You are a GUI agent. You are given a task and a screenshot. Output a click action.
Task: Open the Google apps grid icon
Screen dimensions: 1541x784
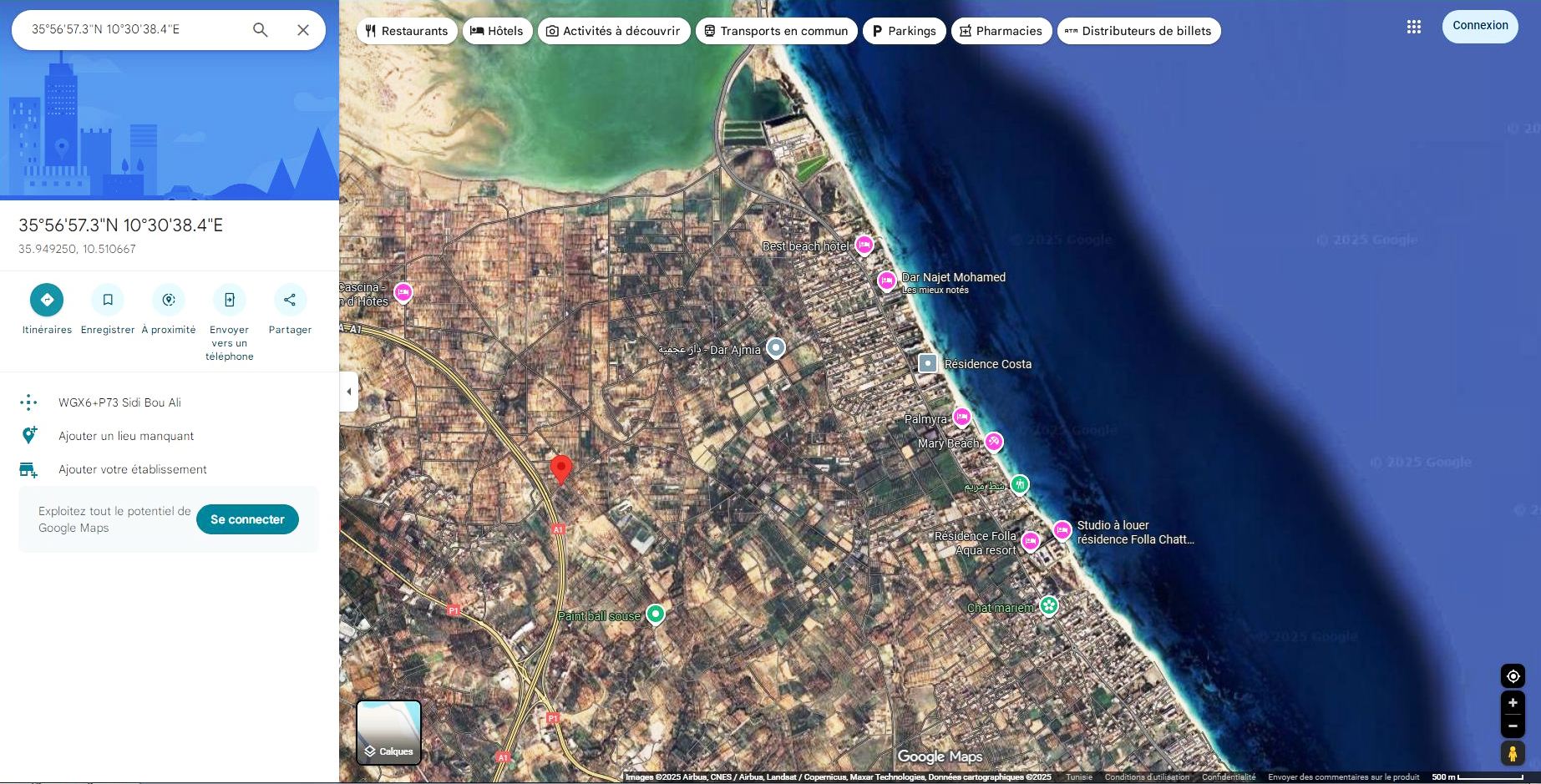[1414, 27]
